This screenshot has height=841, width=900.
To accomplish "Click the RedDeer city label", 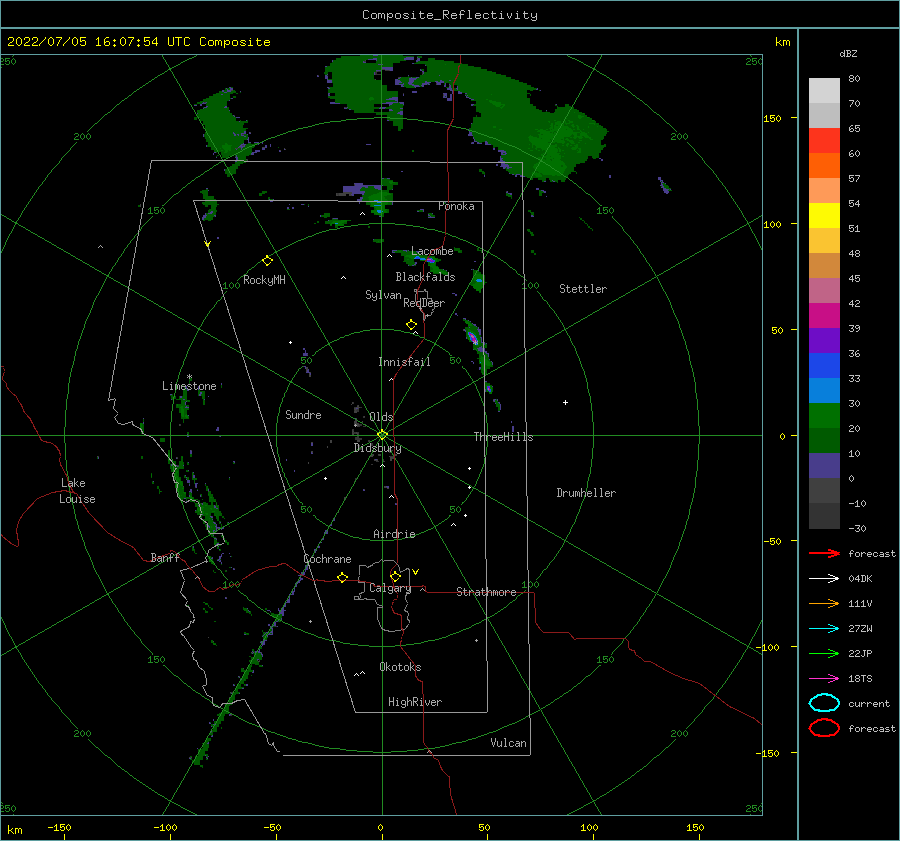I will pyautogui.click(x=424, y=303).
